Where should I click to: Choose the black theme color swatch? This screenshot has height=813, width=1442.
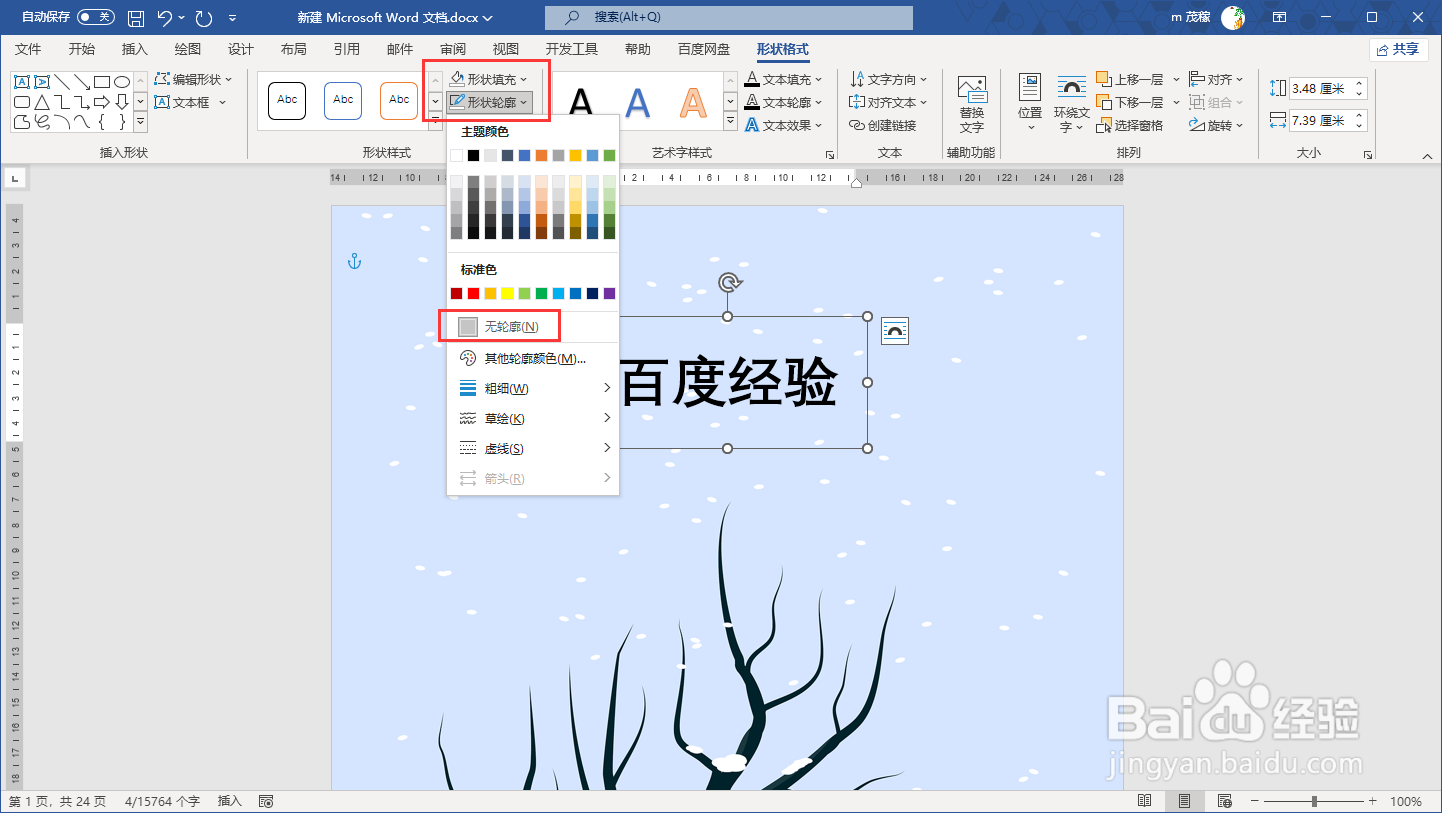coord(474,155)
